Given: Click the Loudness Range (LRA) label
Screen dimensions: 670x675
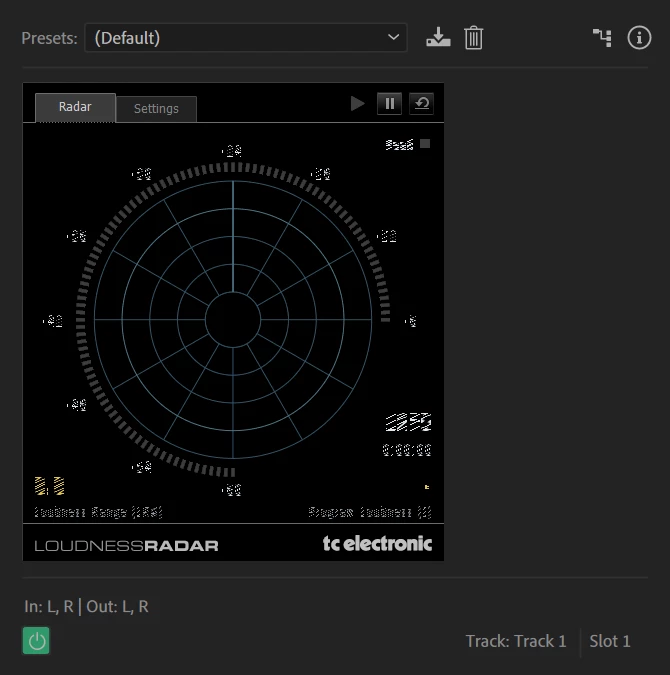Looking at the screenshot, I should (x=98, y=512).
